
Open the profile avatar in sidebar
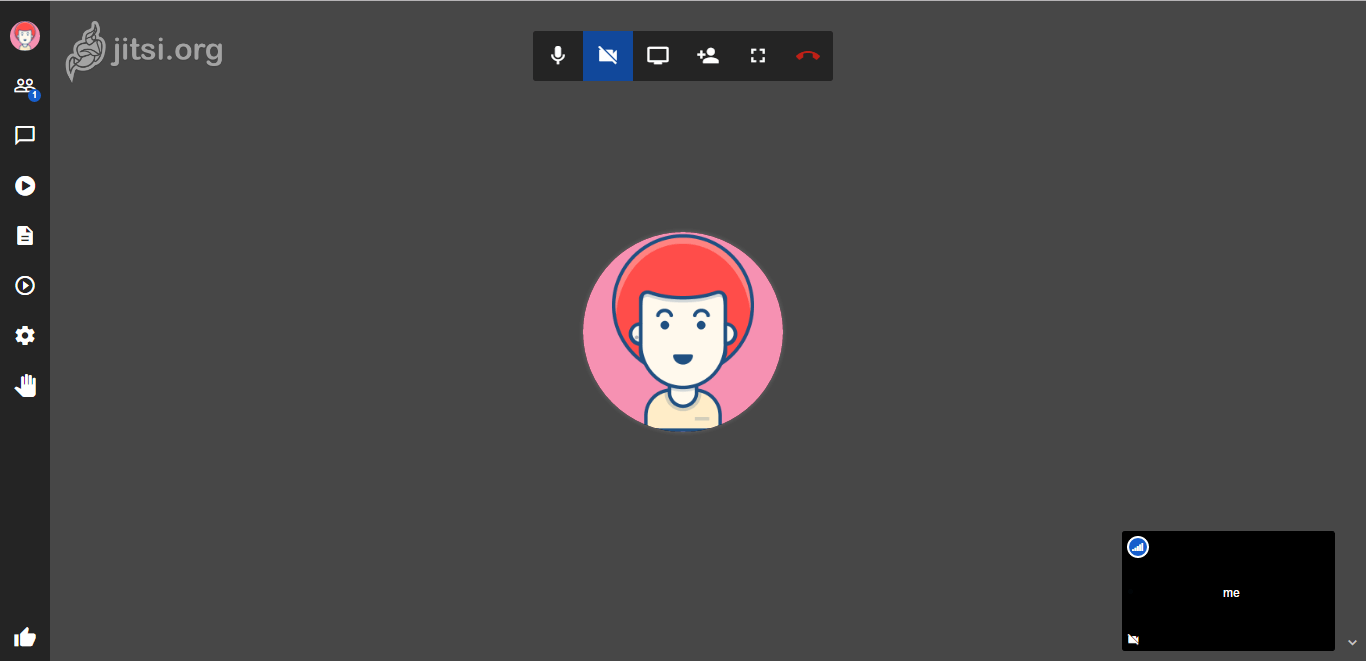[x=25, y=37]
